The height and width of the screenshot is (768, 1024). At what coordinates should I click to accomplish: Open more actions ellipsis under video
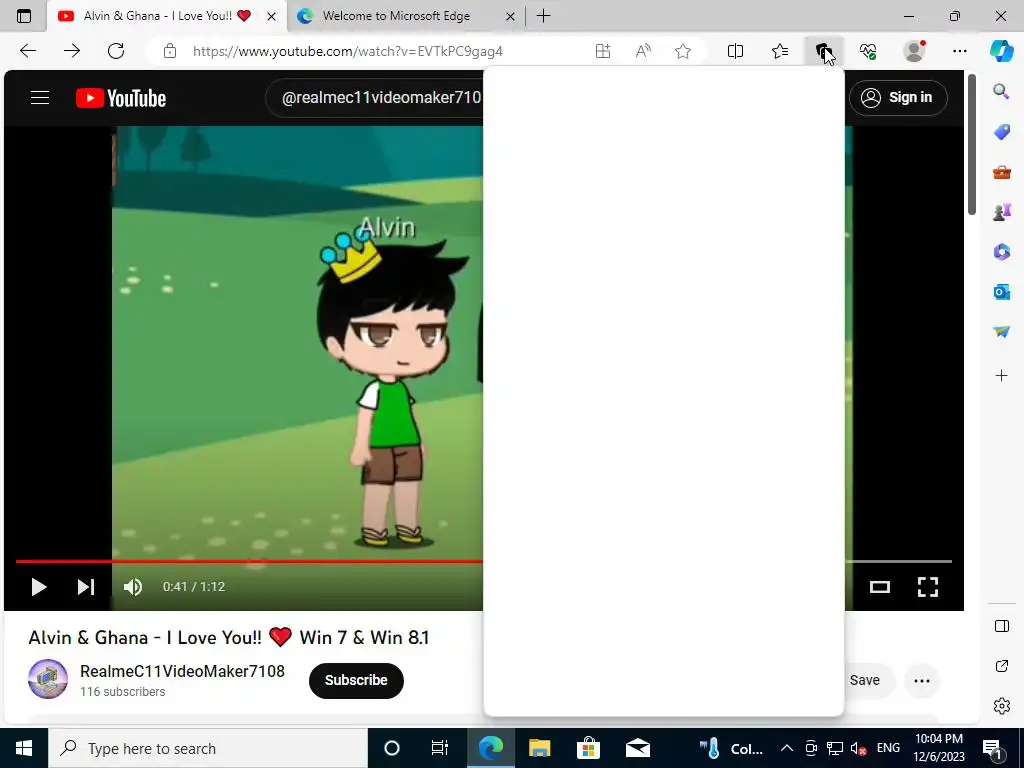pyautogui.click(x=921, y=680)
